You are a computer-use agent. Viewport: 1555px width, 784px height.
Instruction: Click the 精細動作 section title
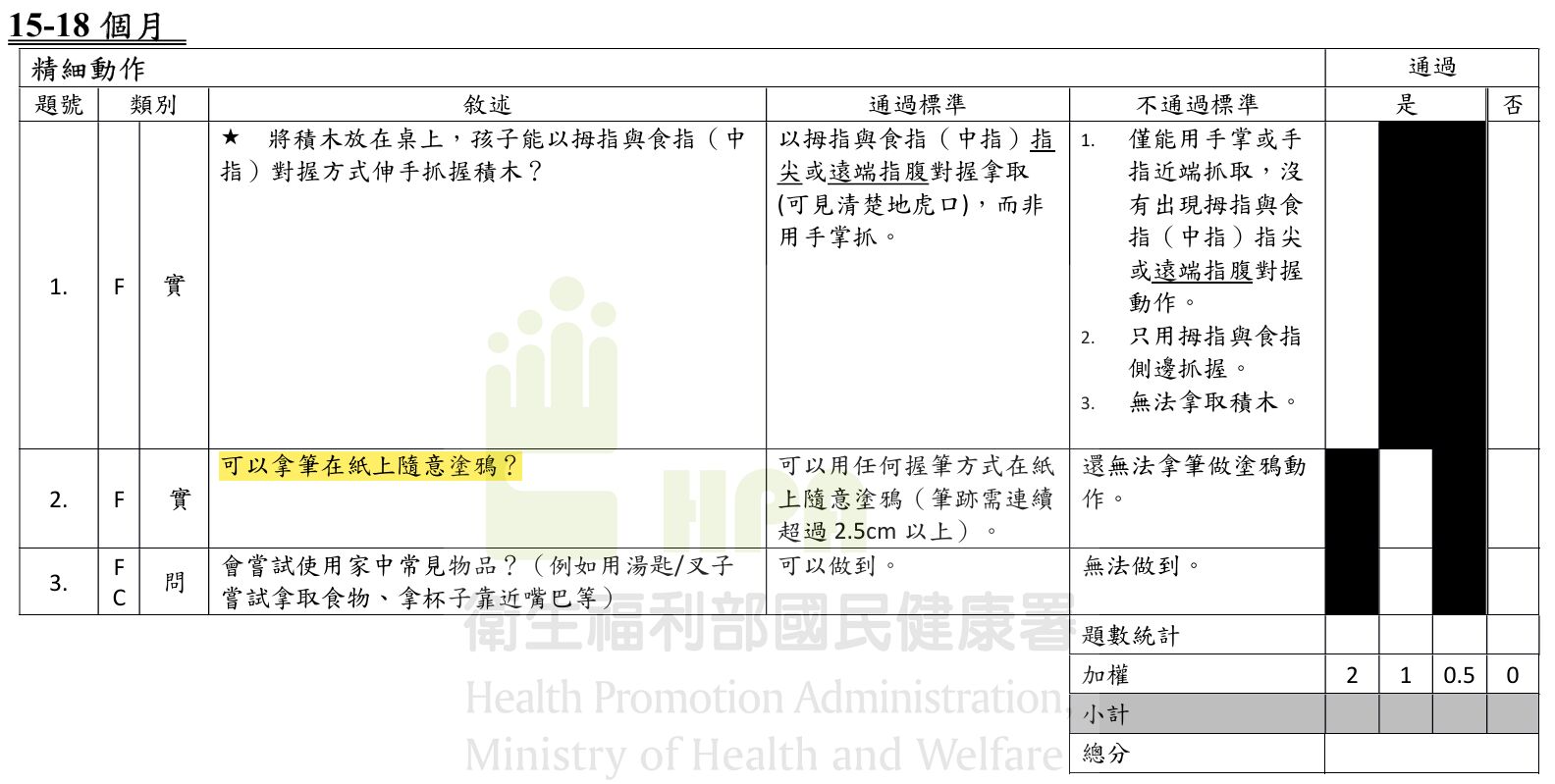[x=88, y=69]
